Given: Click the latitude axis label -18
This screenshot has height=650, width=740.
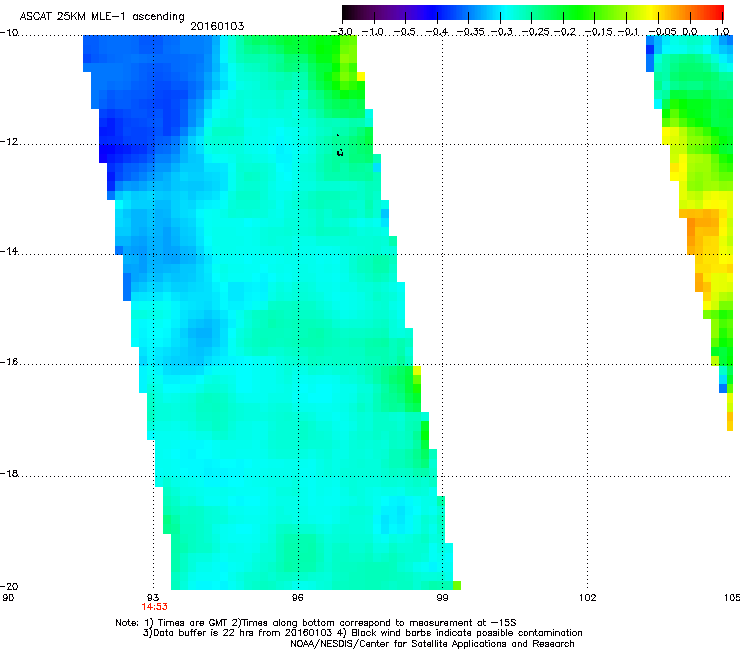Looking at the screenshot, I should click(x=9, y=473).
